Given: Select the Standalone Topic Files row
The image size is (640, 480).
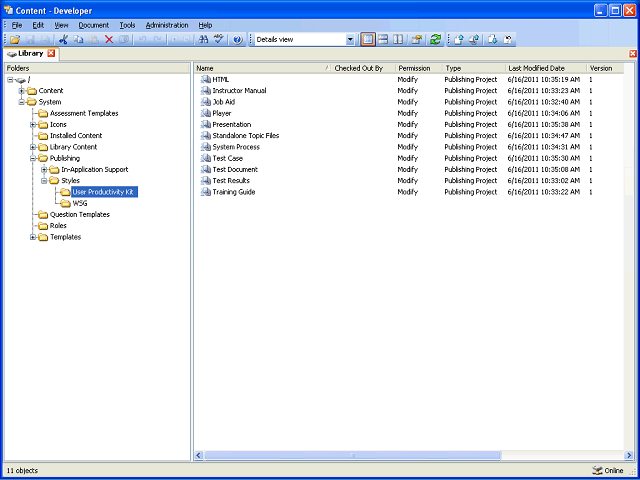Looking at the screenshot, I should tap(409, 136).
